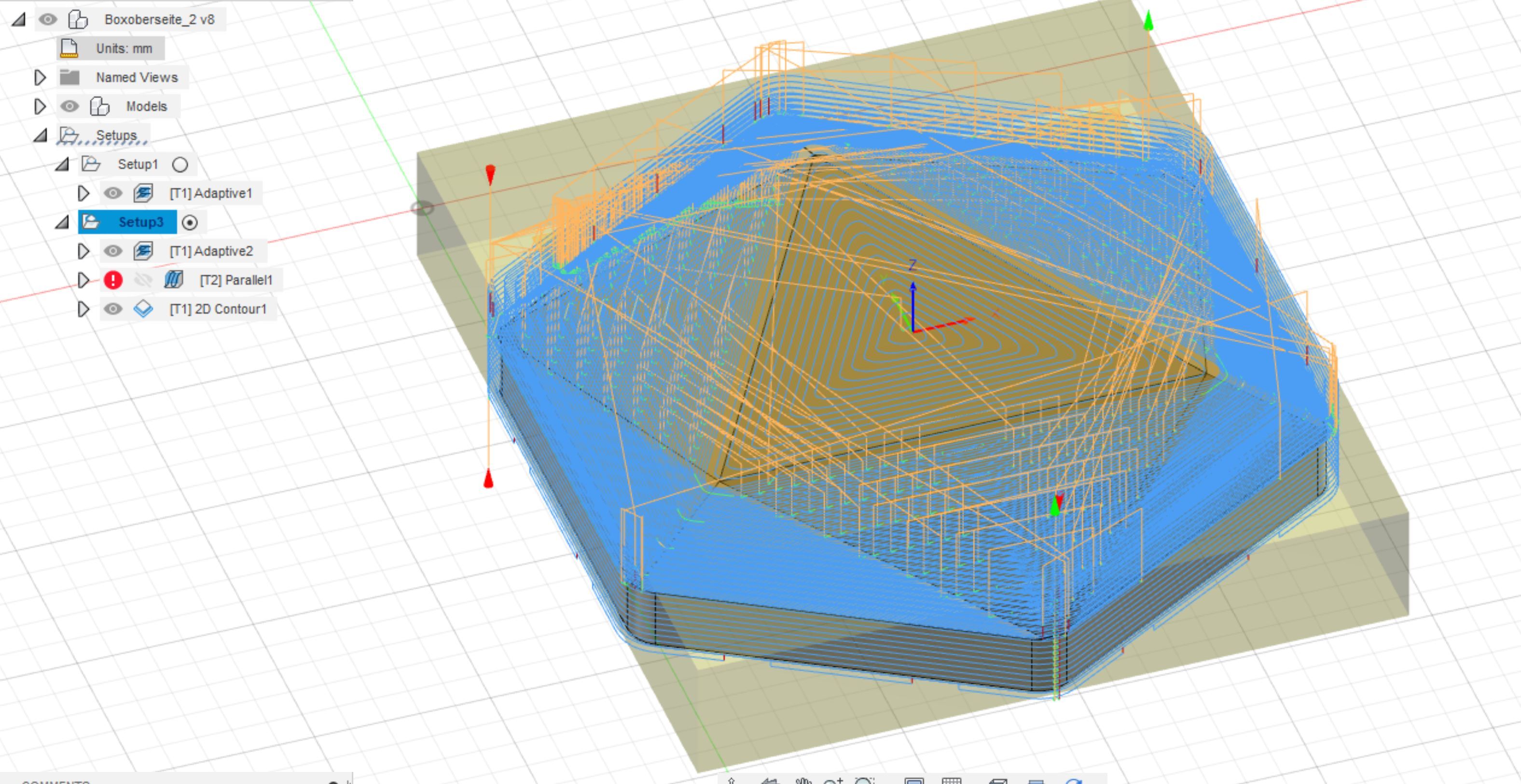Image resolution: width=1521 pixels, height=784 pixels.
Task: Click the Named Views folder icon
Action: tap(69, 77)
